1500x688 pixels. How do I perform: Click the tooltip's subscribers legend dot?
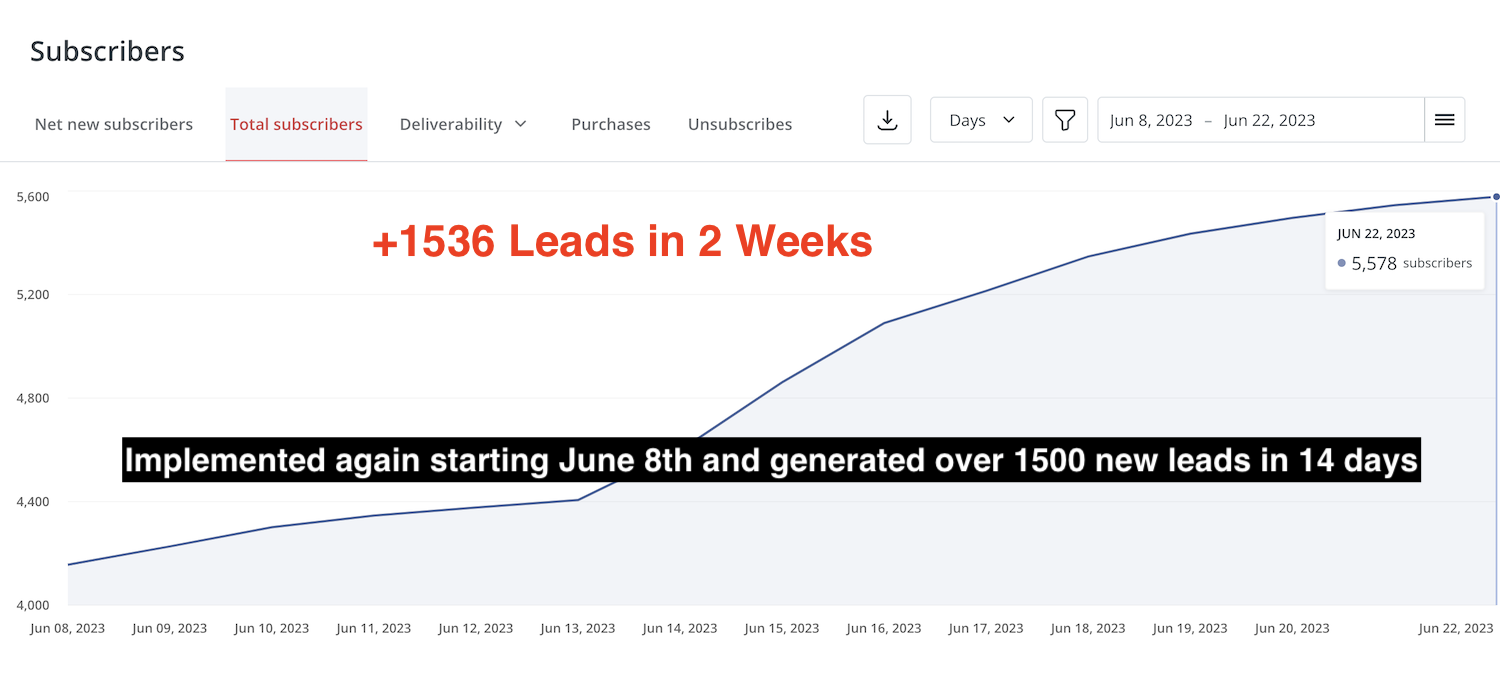pos(1341,263)
